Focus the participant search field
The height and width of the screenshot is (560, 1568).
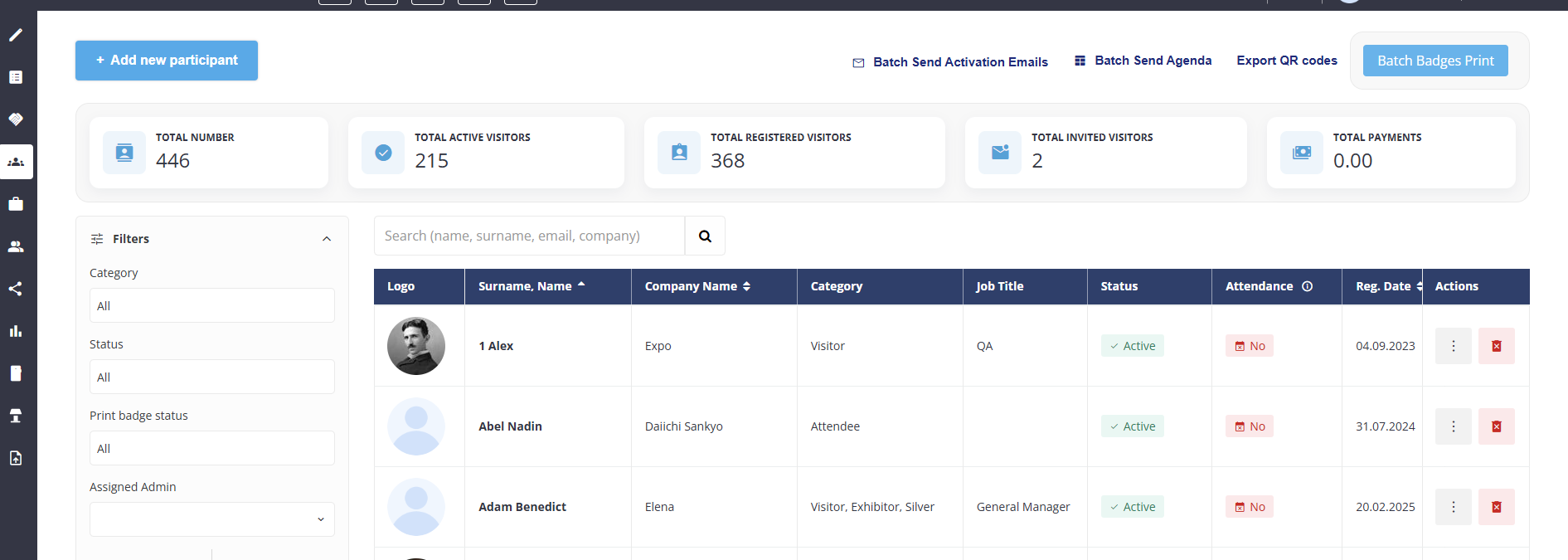529,236
